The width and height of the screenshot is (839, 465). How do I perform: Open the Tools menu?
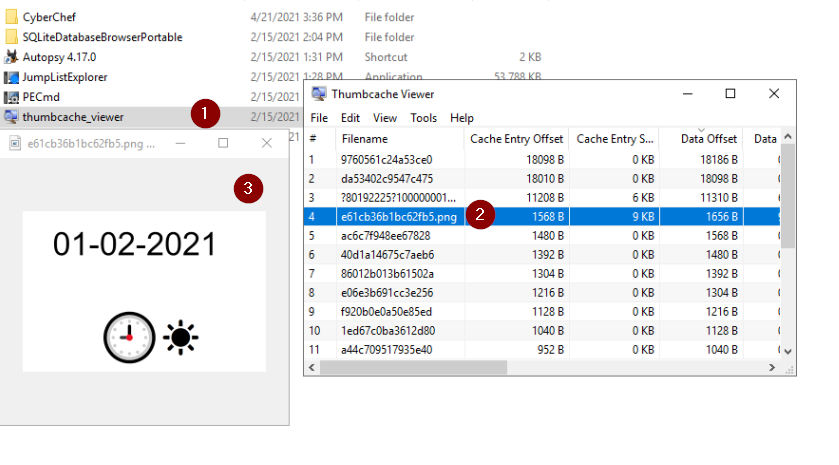(x=423, y=118)
